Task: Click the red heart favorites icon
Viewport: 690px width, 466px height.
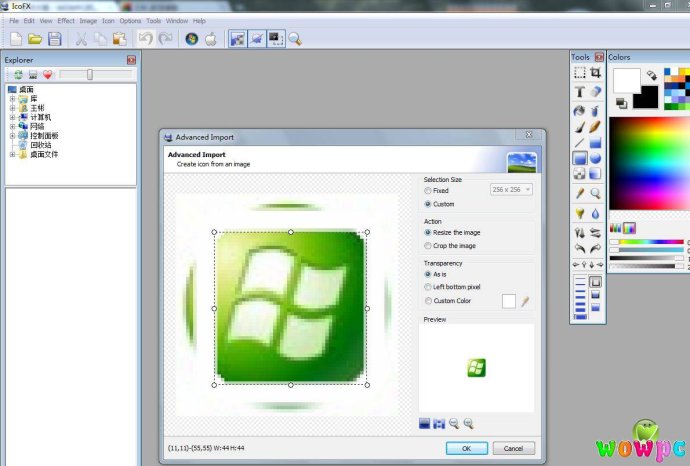Action: click(48, 74)
